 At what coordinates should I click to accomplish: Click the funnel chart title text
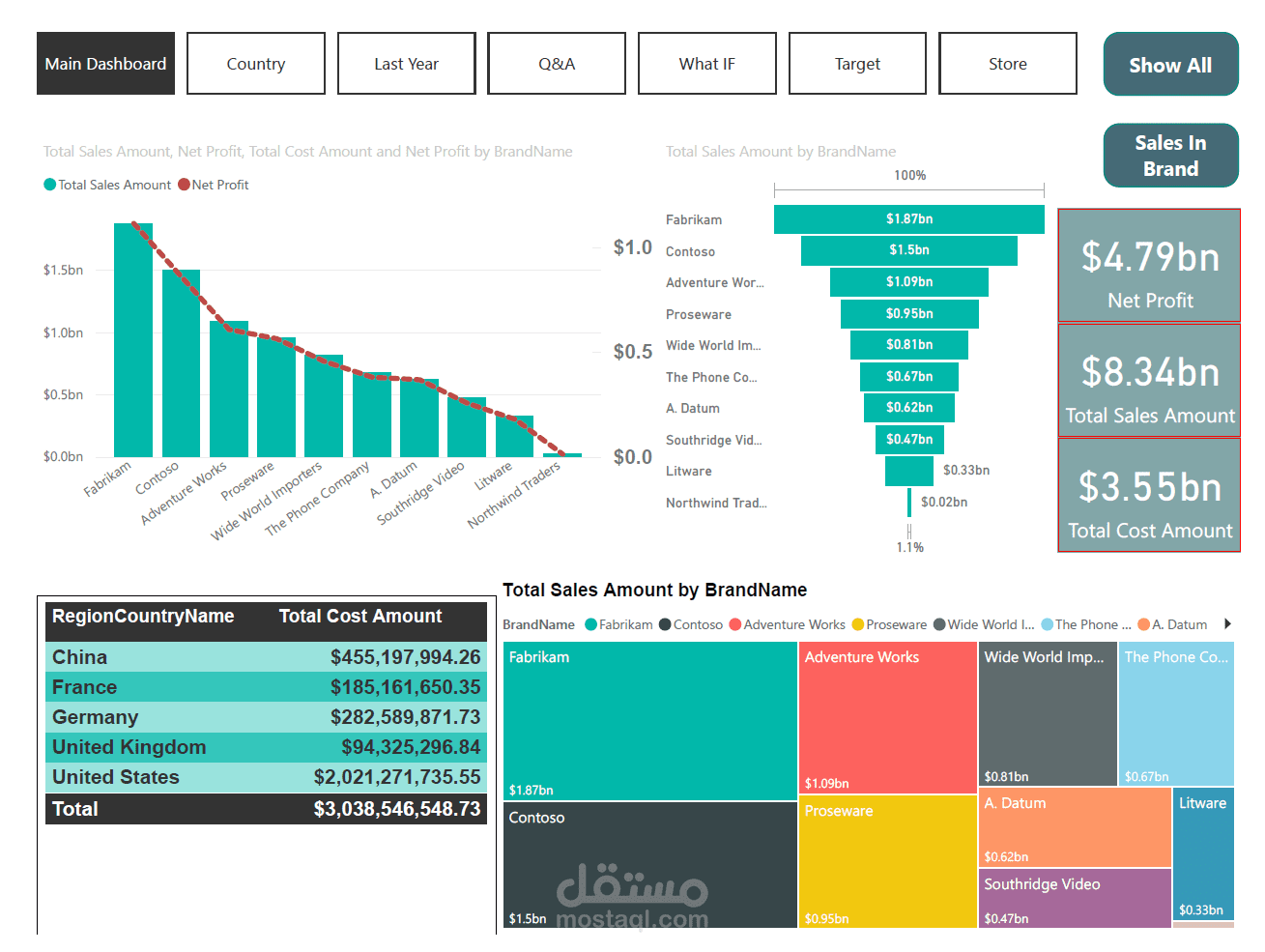tap(781, 151)
